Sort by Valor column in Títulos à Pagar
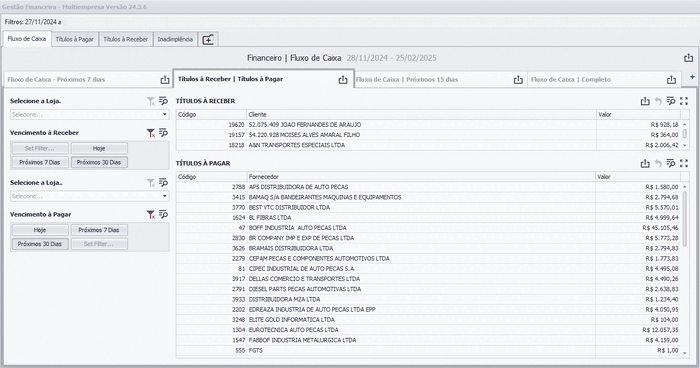700x368 pixels. pyautogui.click(x=638, y=177)
